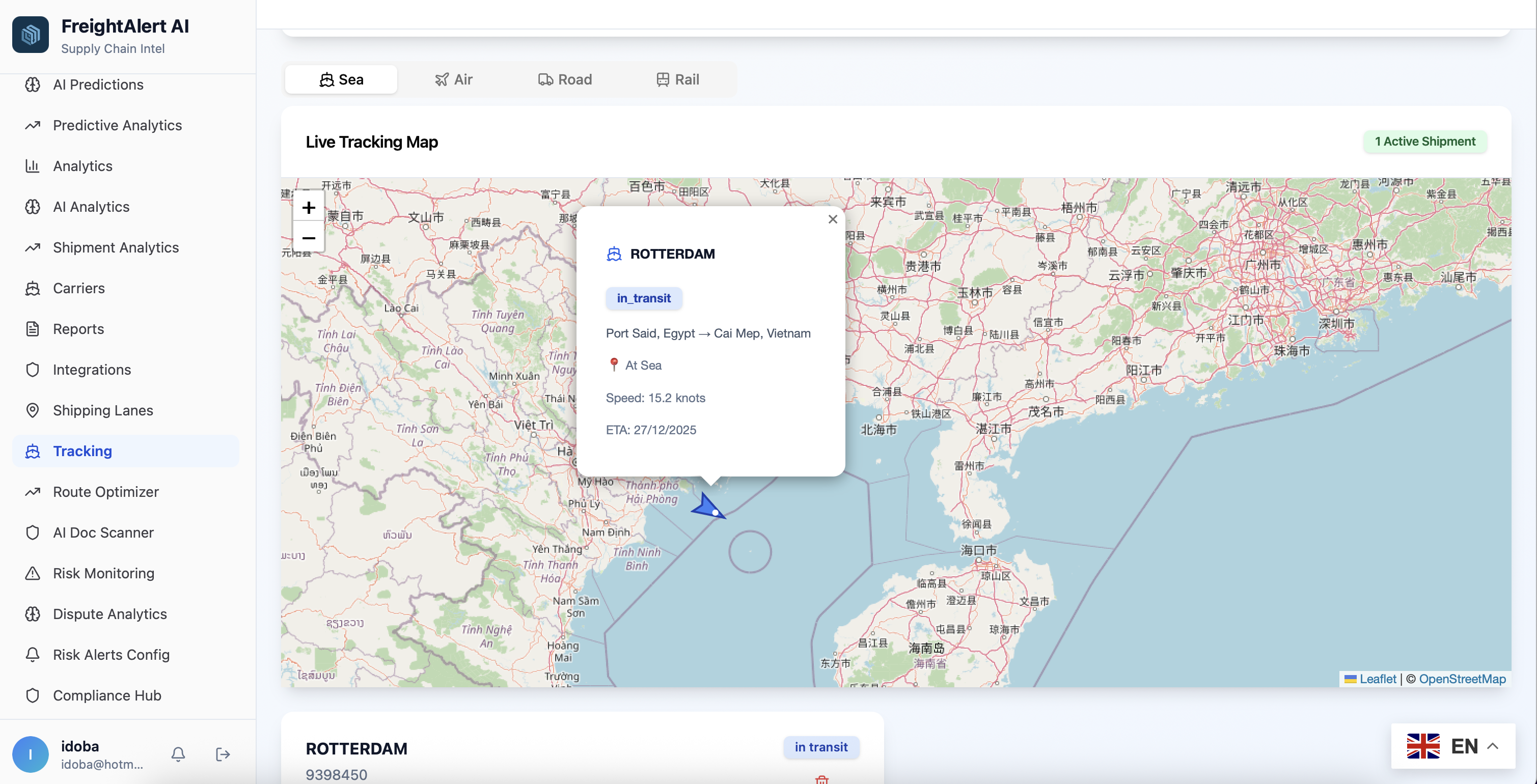Click Predictive Analytics trend icon

coord(33,125)
